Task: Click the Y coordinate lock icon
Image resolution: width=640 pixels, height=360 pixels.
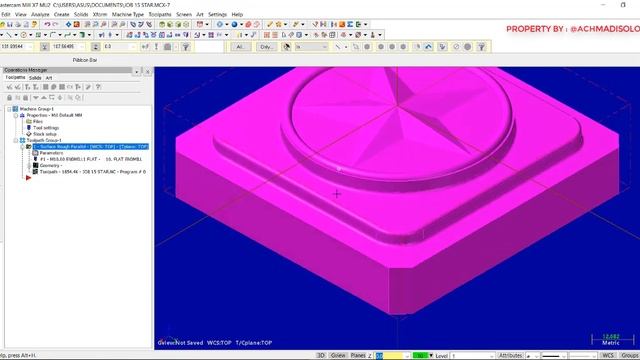Action: tap(44, 47)
